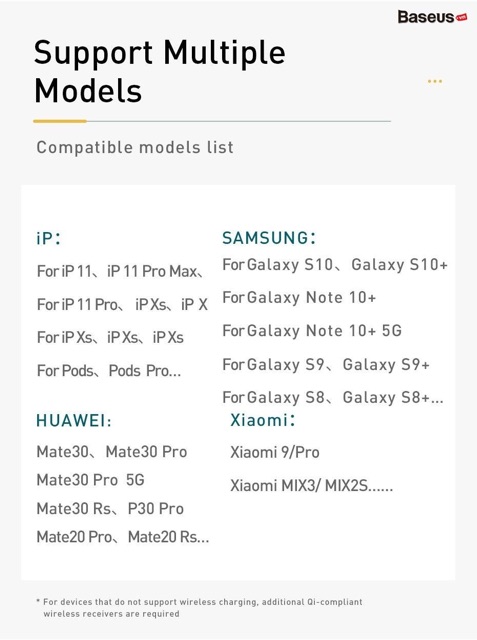Click the Qi-compliant wireless receivers footnote
Screen dimensions: 477x640
point(200,608)
